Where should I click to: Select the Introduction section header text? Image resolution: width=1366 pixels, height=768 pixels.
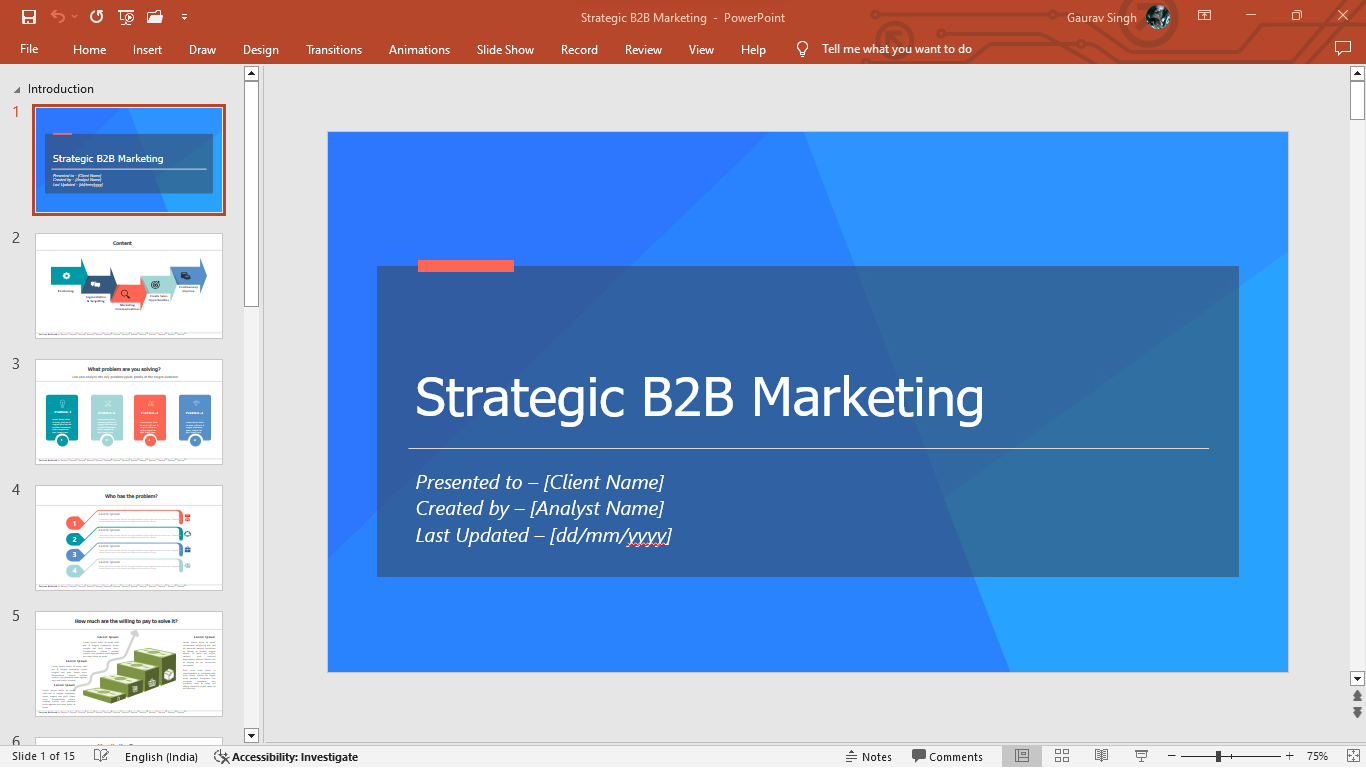click(x=61, y=89)
